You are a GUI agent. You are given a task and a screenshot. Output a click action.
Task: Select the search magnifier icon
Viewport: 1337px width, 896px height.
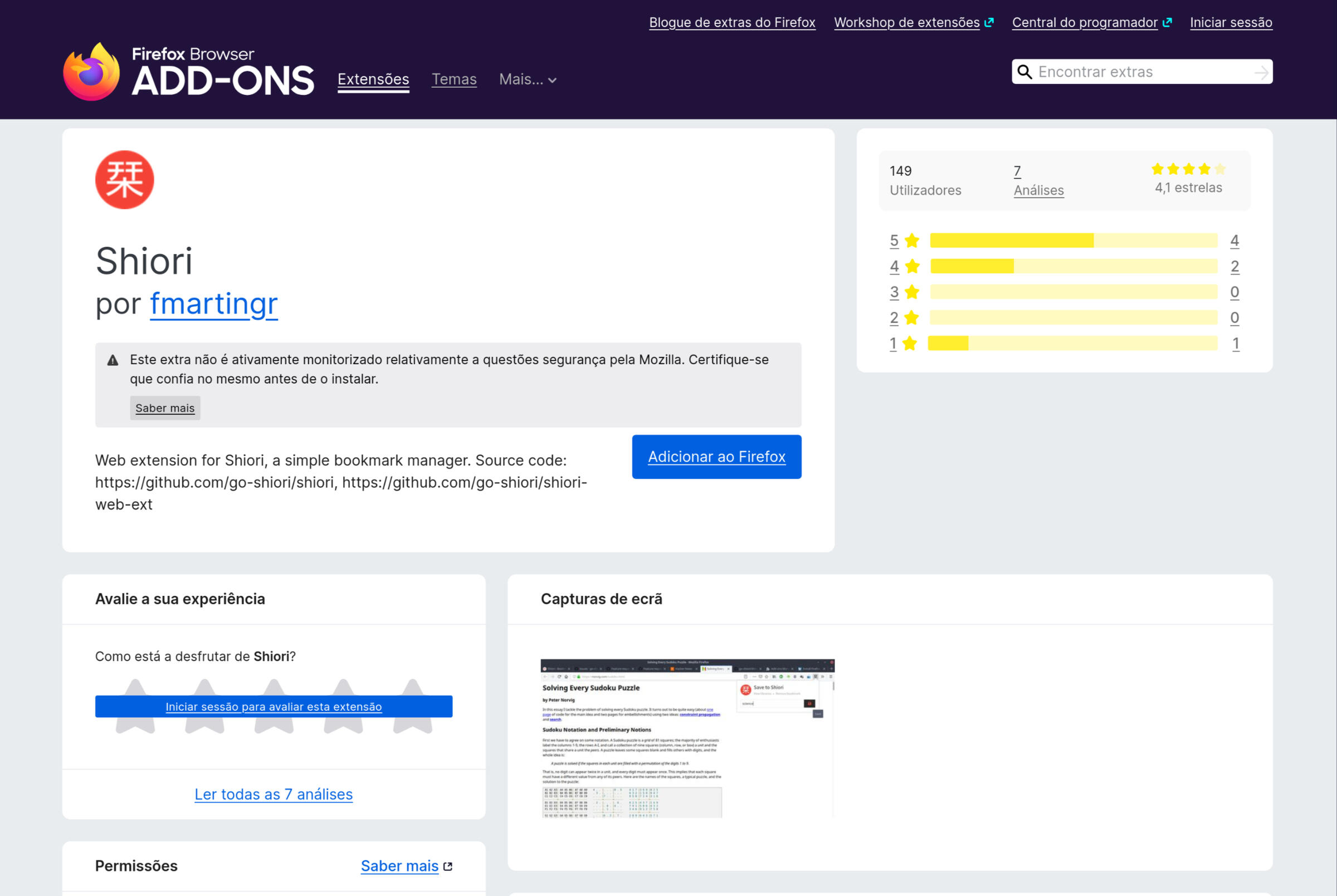click(x=1025, y=71)
